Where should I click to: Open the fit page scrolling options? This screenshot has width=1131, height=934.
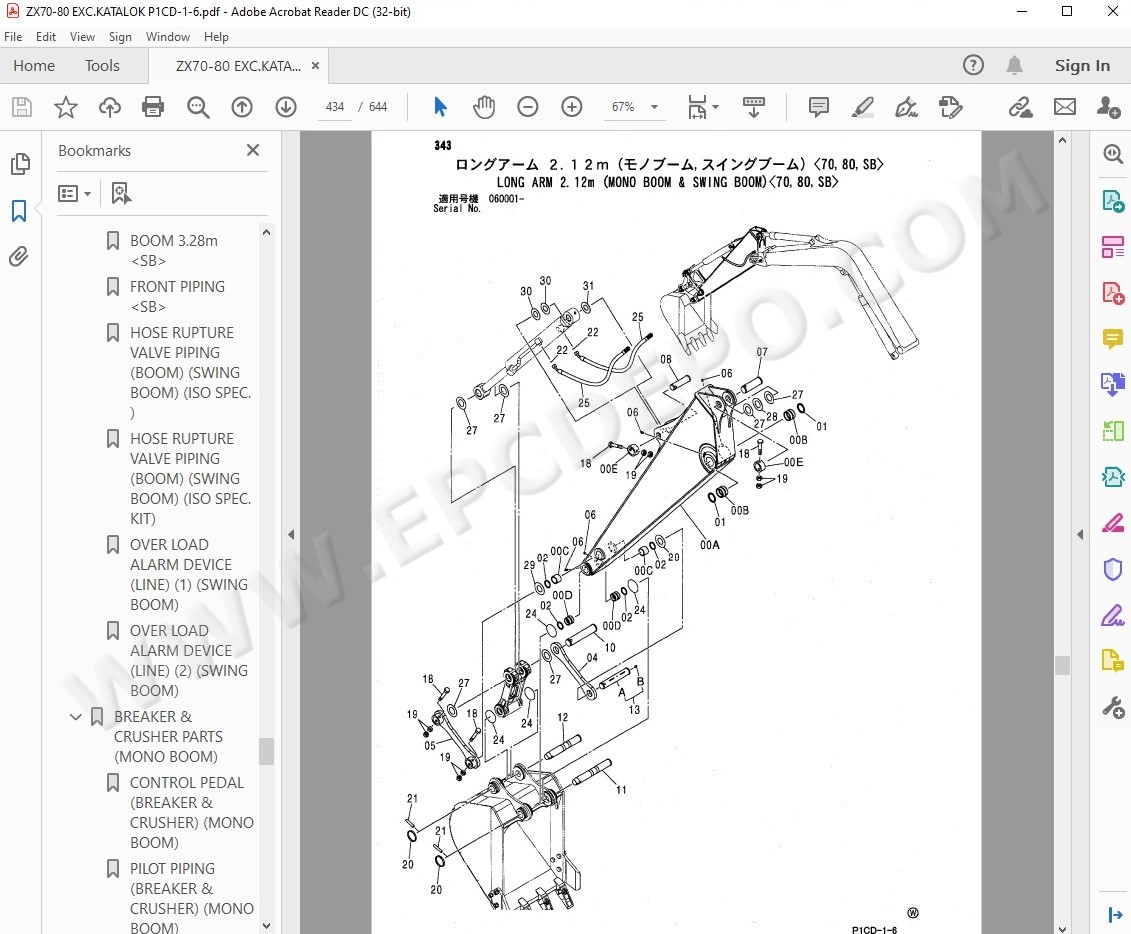[703, 107]
